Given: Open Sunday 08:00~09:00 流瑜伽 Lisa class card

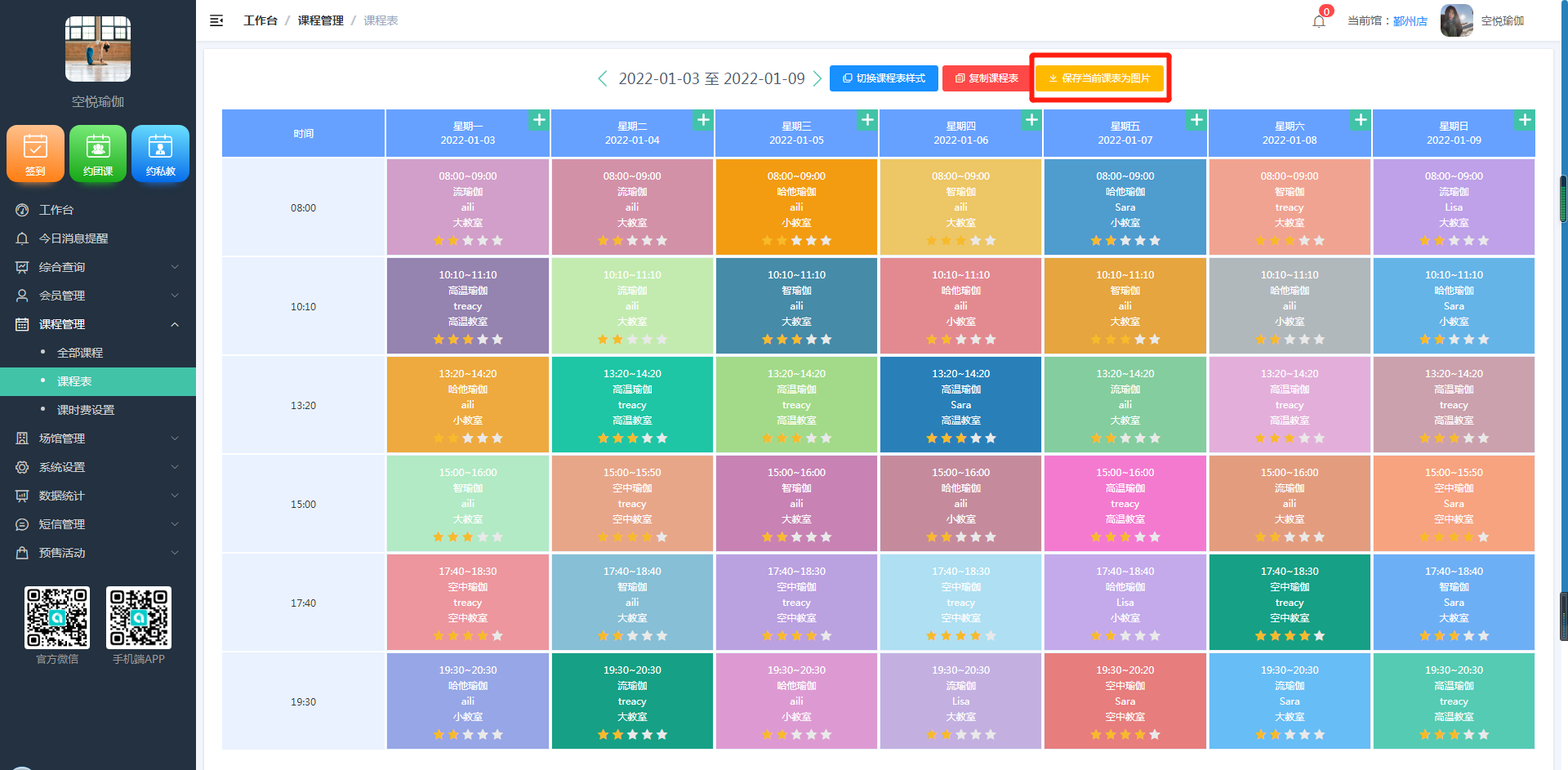Looking at the screenshot, I should [1454, 207].
